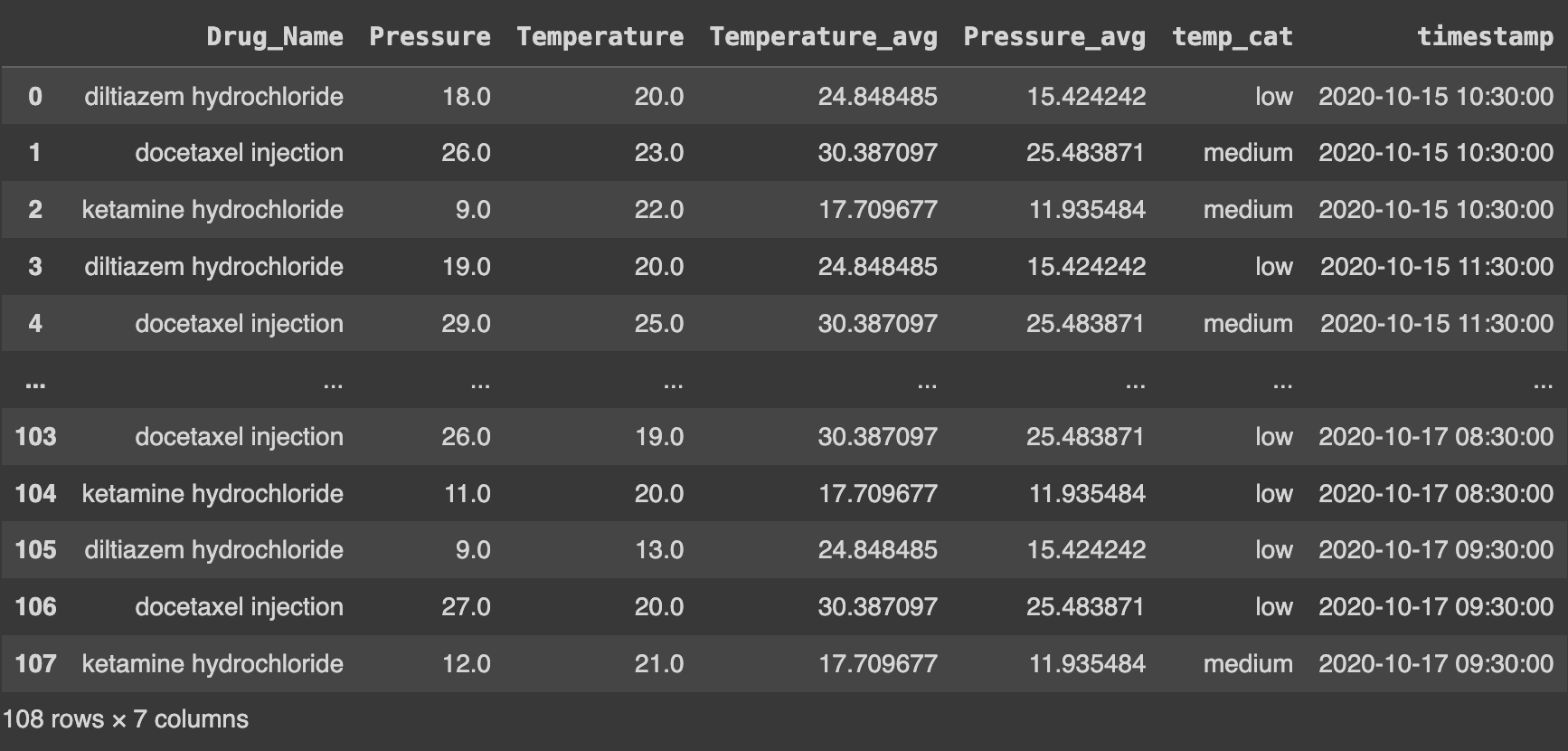1568x751 pixels.
Task: Click the Pressure column header
Action: point(430,36)
